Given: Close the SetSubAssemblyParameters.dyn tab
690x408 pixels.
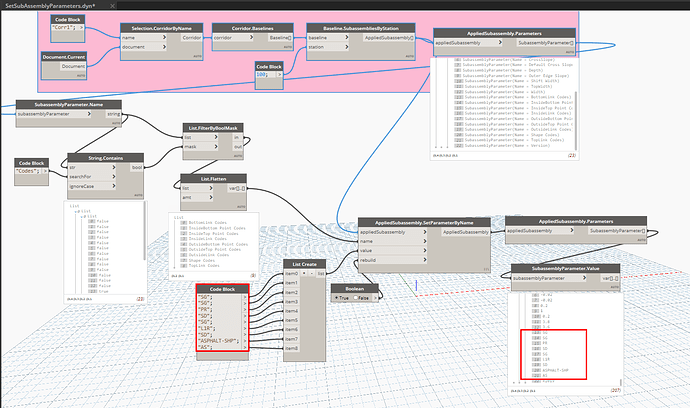Looking at the screenshot, I should pyautogui.click(x=112, y=6).
